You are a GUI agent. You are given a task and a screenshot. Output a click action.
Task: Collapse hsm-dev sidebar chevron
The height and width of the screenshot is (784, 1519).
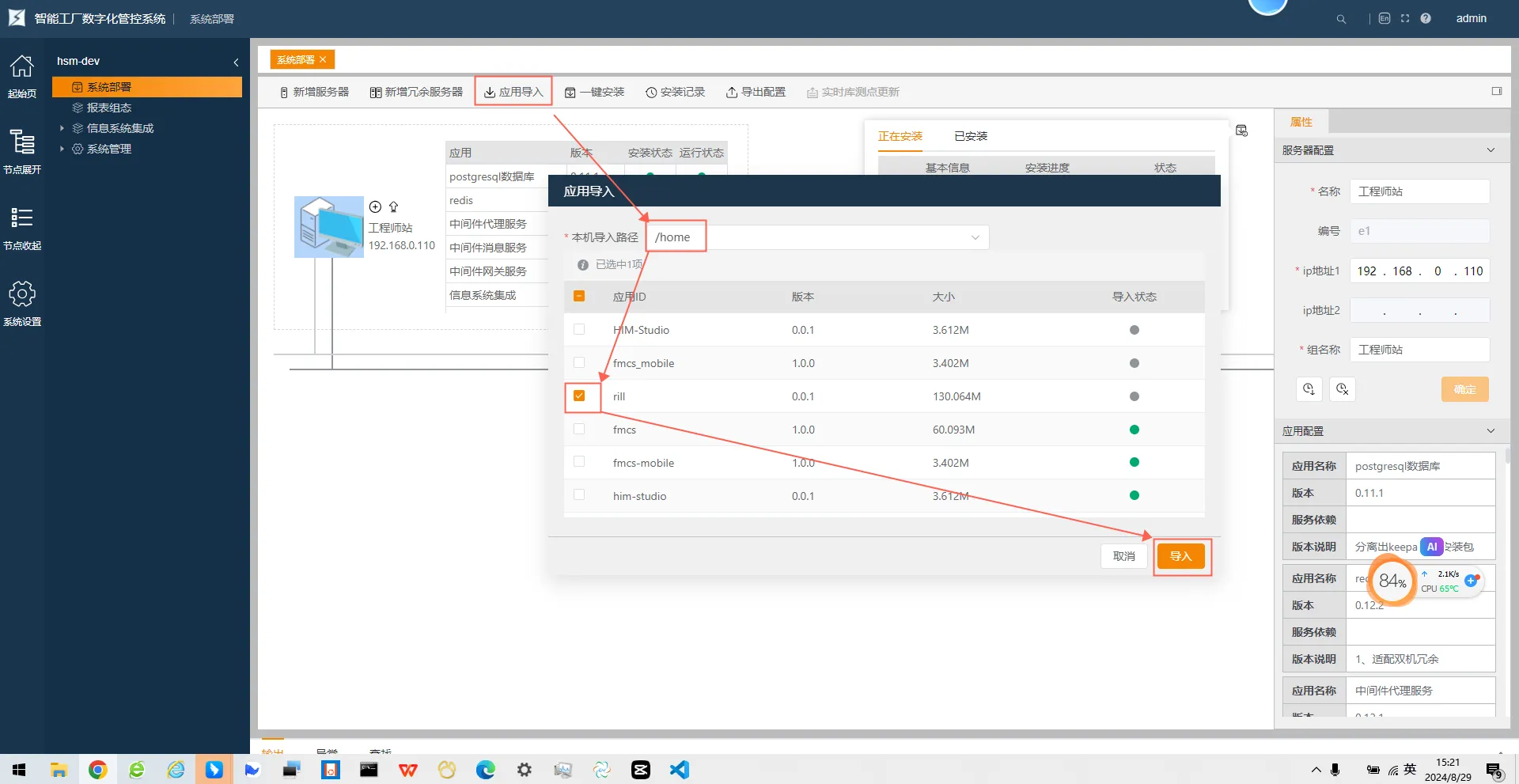(236, 62)
